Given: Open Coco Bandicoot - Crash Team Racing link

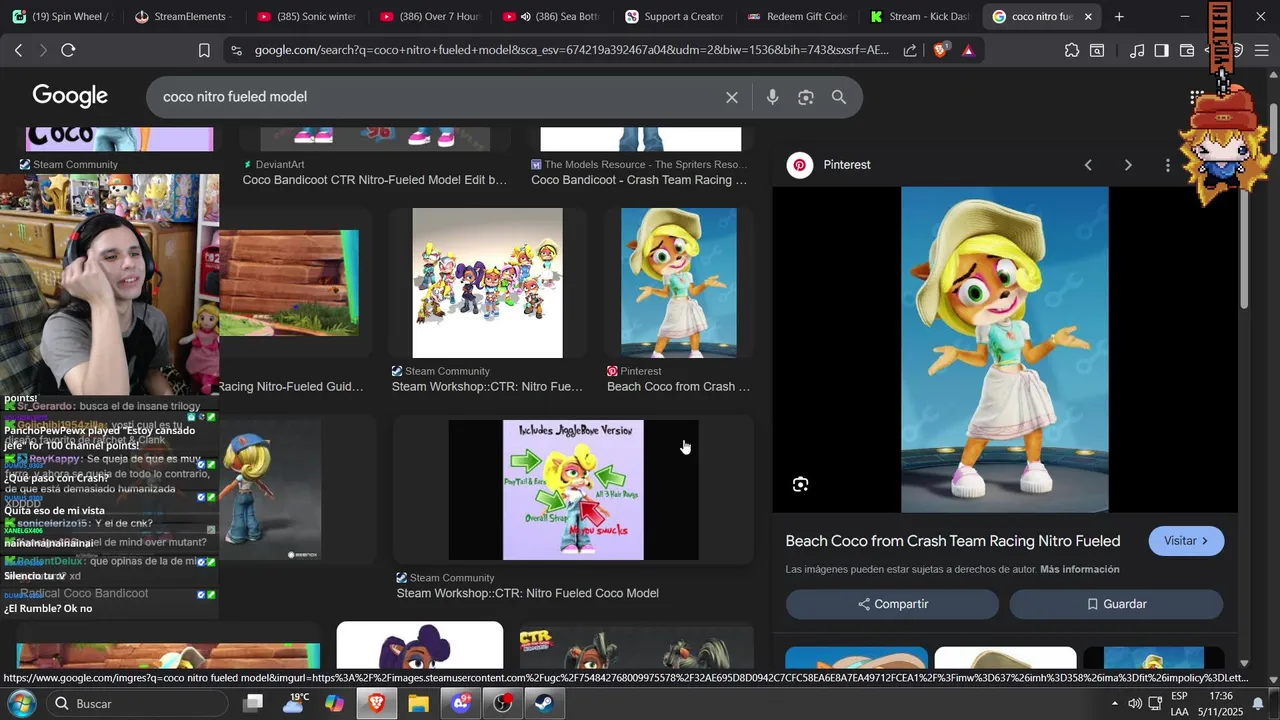Looking at the screenshot, I should tap(639, 180).
